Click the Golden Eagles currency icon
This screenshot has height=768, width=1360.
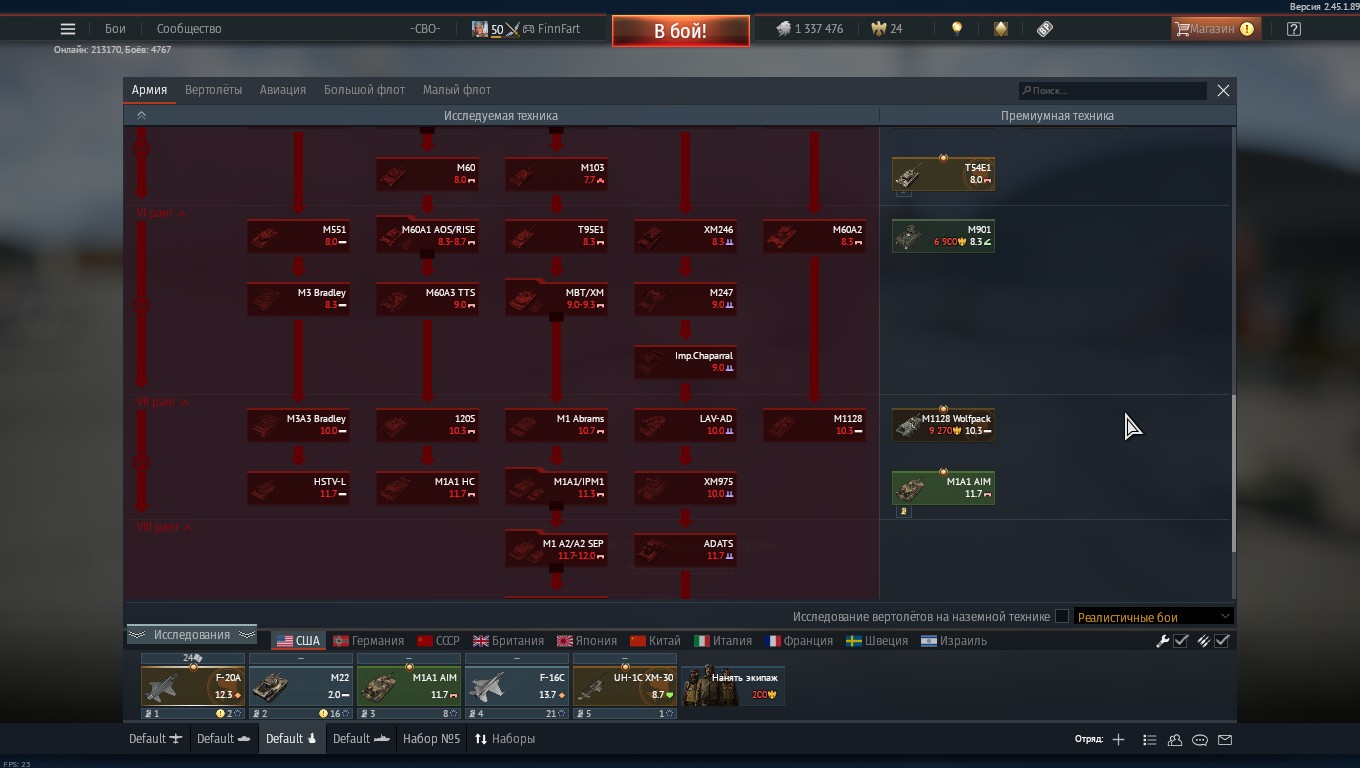(x=878, y=29)
